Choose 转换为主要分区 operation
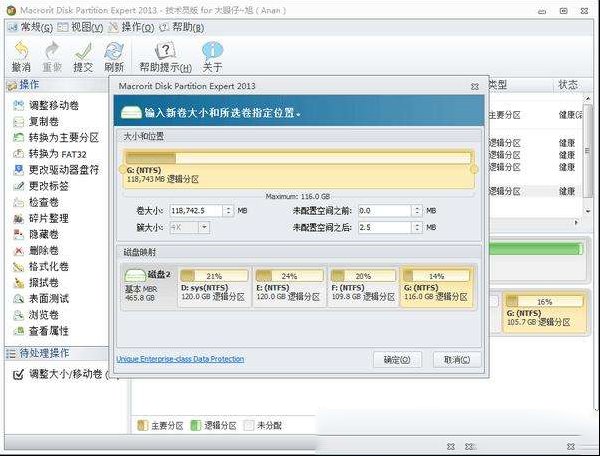Image resolution: width=600 pixels, height=456 pixels. pos(55,138)
